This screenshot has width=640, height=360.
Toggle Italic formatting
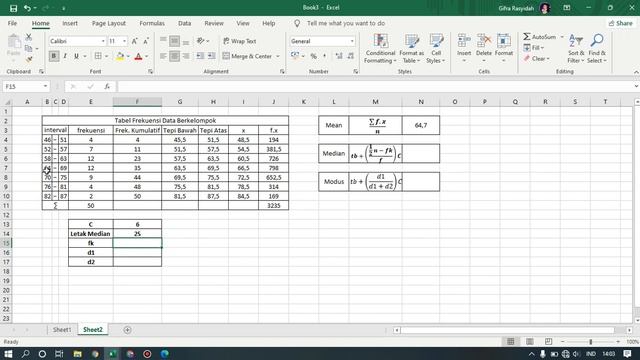(x=65, y=56)
